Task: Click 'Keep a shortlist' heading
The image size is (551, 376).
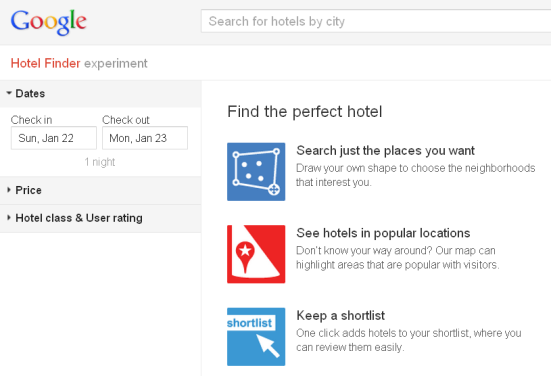Action: coord(341,316)
